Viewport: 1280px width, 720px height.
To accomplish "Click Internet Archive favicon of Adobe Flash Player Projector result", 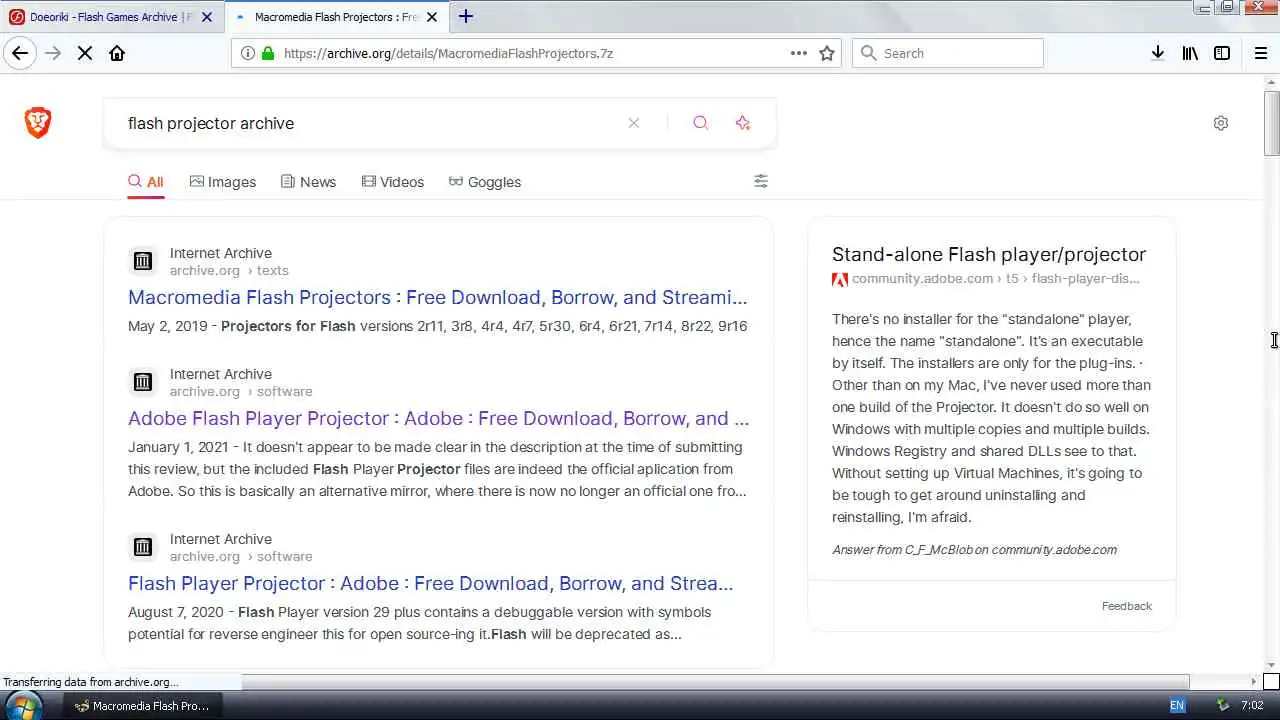I will pos(143,382).
